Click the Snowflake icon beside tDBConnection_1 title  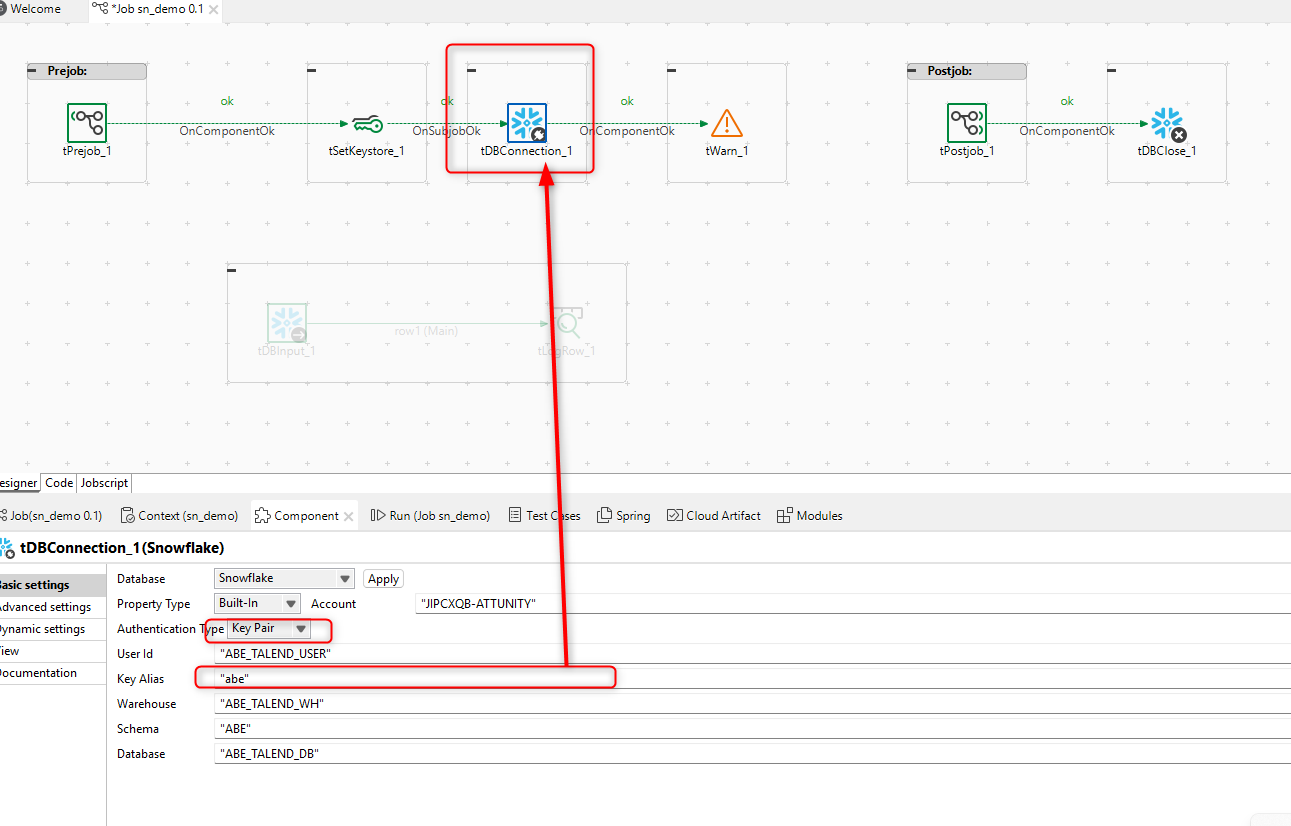click(9, 547)
